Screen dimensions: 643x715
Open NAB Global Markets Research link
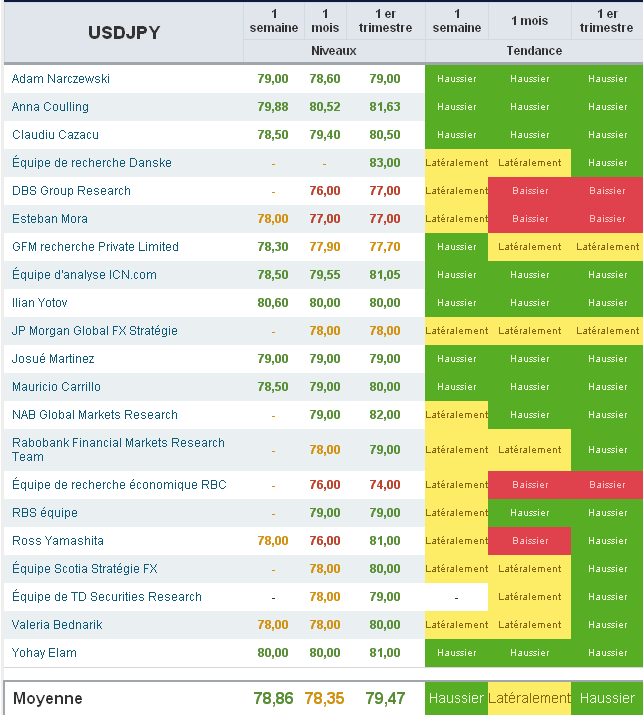[95, 415]
